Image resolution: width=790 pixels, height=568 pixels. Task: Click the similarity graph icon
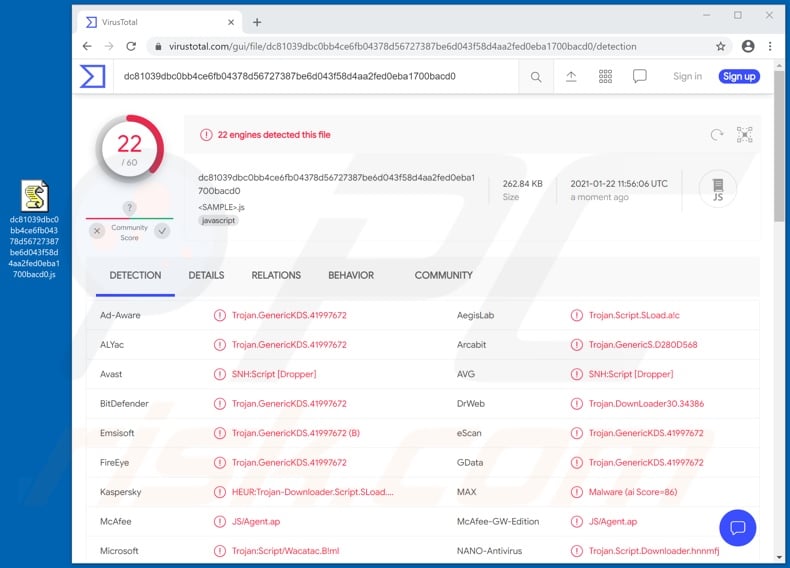pyautogui.click(x=744, y=135)
